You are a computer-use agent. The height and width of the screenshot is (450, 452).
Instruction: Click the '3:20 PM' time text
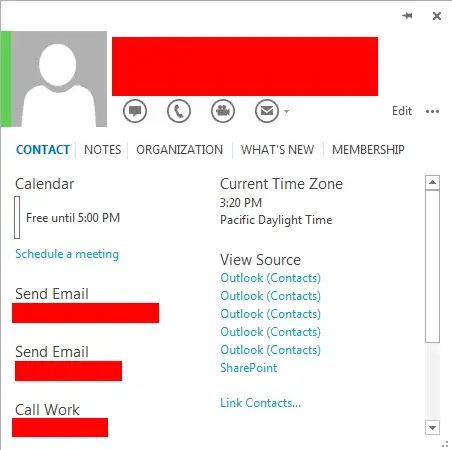pos(241,203)
